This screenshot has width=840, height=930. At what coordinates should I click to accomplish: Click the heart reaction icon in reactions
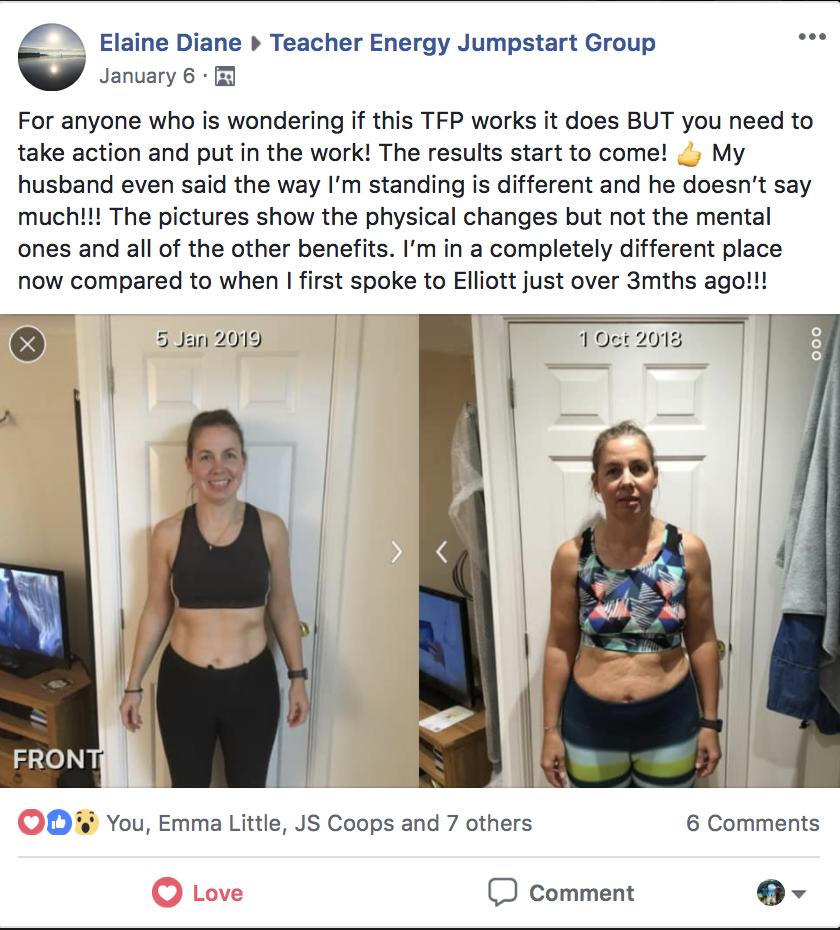coord(30,823)
